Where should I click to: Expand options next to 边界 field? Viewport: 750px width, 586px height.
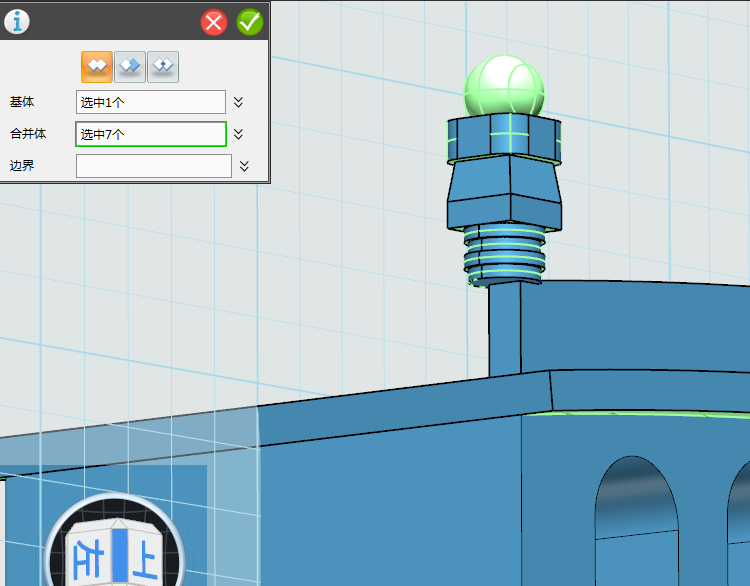(244, 166)
